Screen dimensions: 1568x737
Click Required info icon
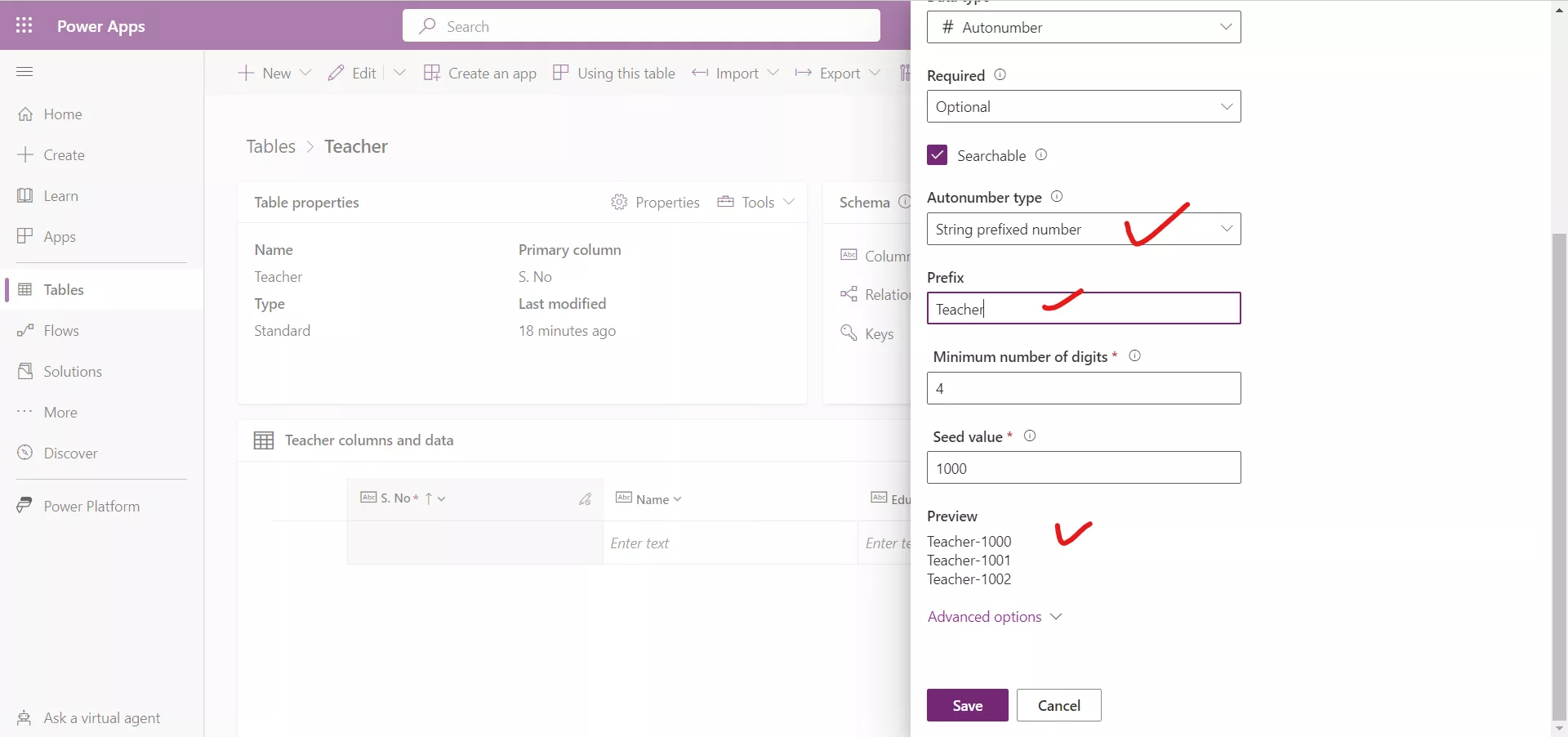[x=1000, y=74]
